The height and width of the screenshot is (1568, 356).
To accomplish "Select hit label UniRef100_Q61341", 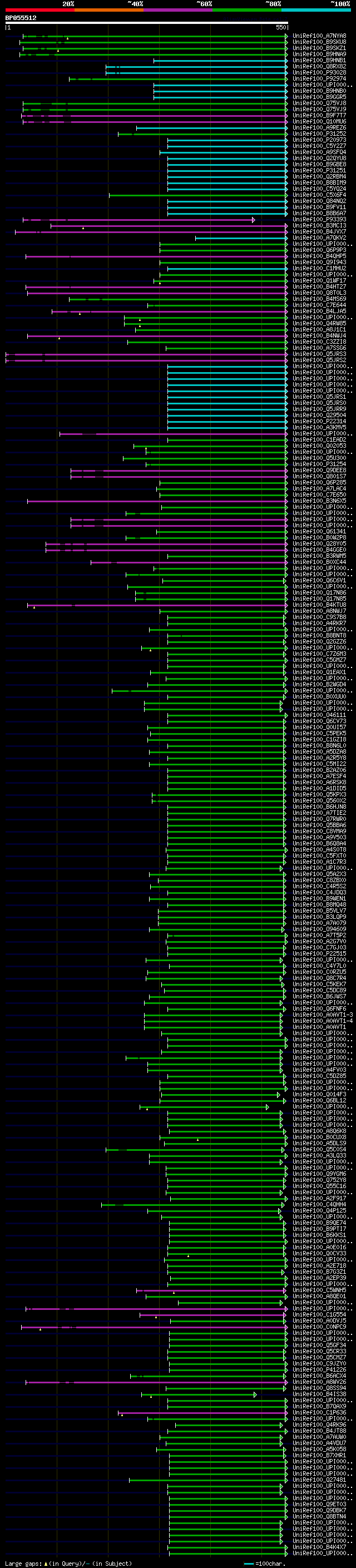I will 319,531.
